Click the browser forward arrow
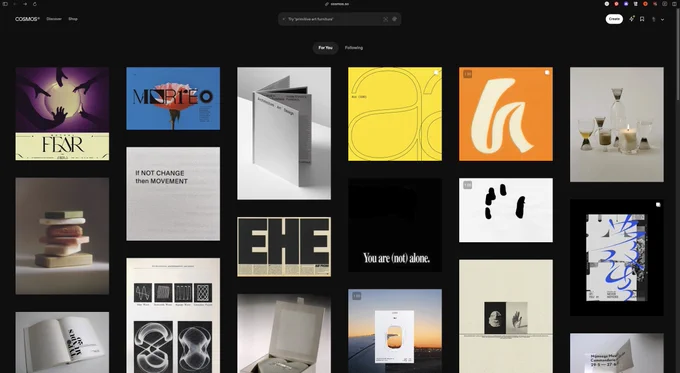This screenshot has width=680, height=373. tap(25, 4)
